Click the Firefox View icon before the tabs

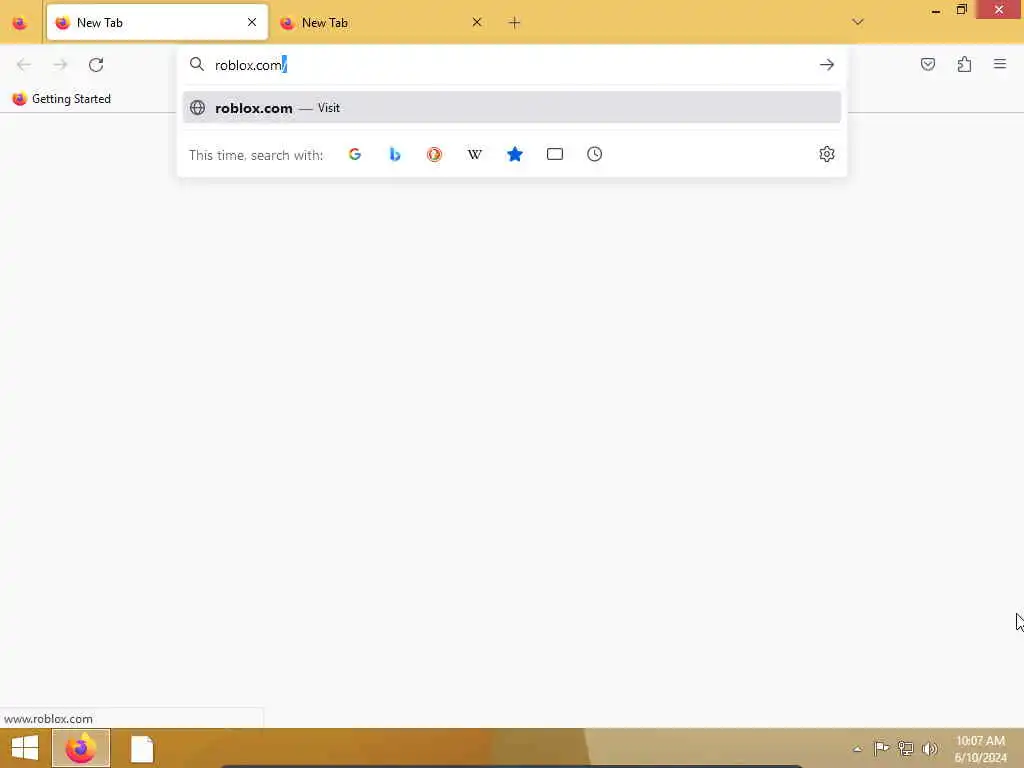click(x=20, y=23)
